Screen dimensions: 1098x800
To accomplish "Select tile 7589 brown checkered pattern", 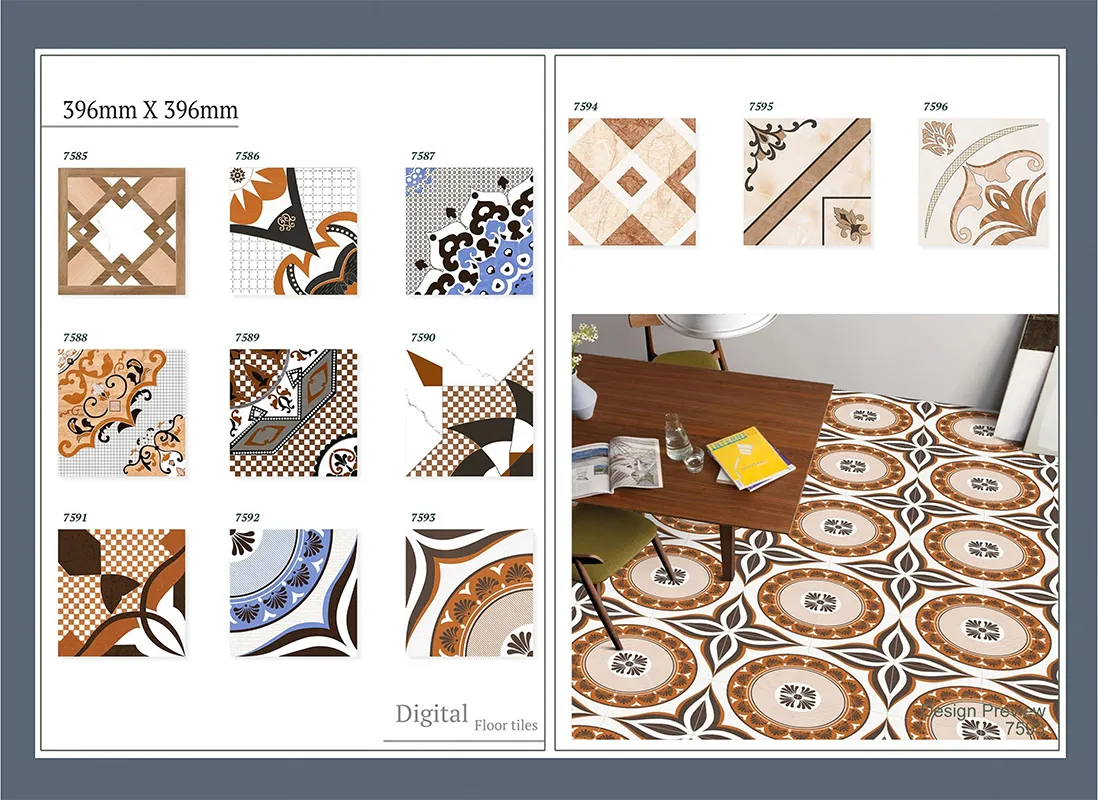I will pos(294,412).
